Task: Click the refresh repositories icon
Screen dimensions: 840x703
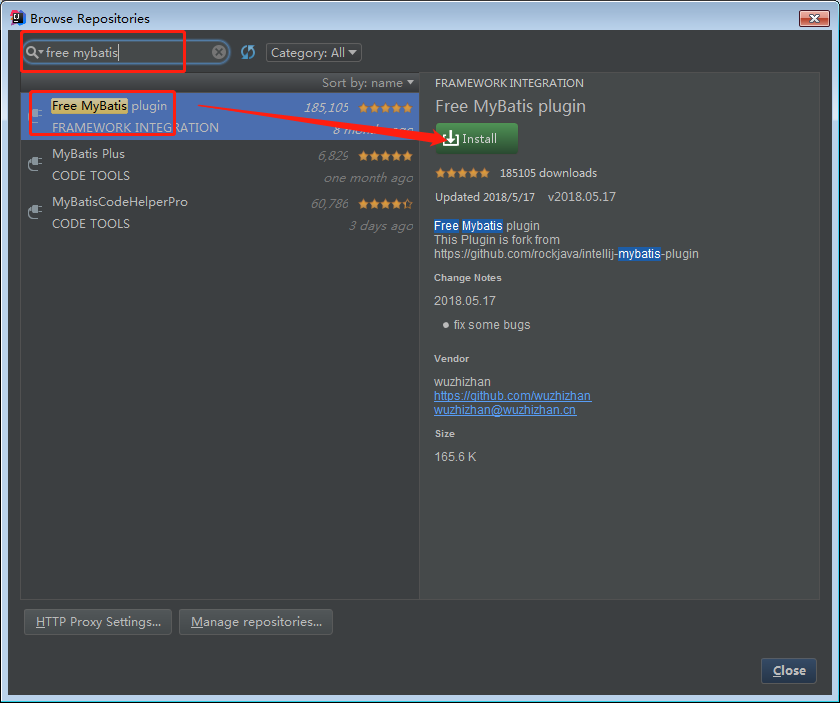Action: click(248, 52)
